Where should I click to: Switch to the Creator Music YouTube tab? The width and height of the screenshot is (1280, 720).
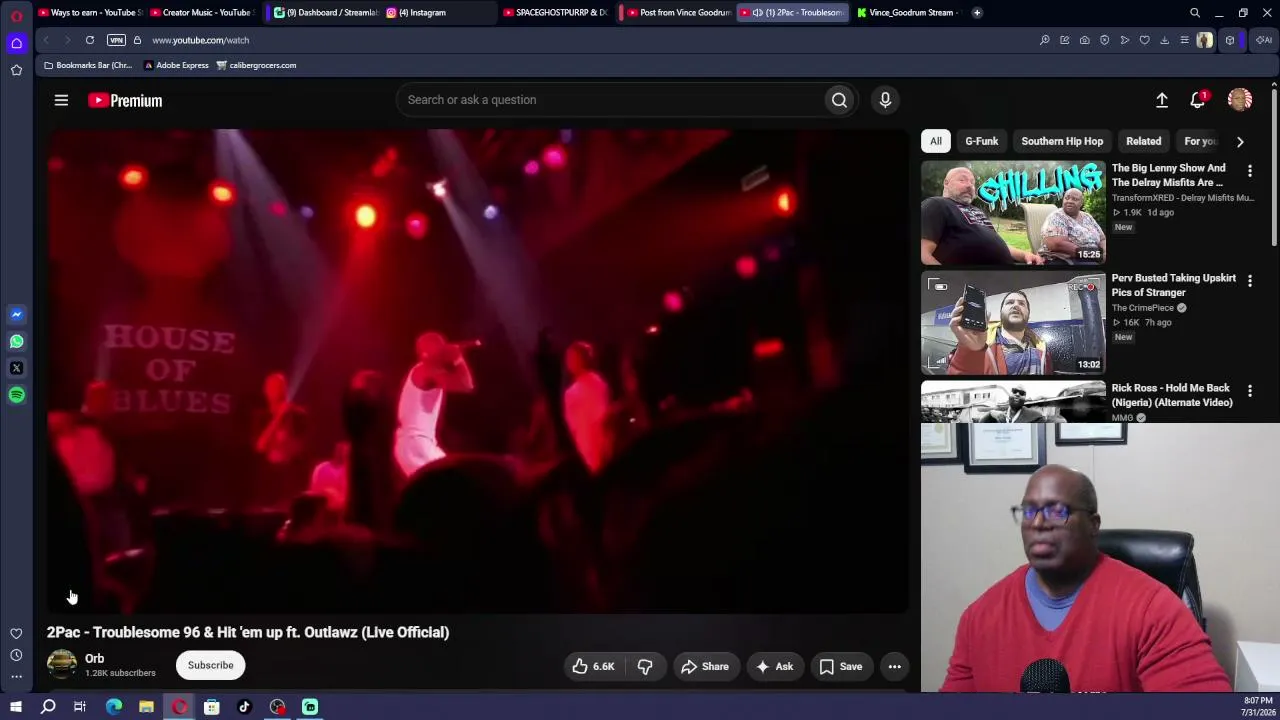click(203, 13)
